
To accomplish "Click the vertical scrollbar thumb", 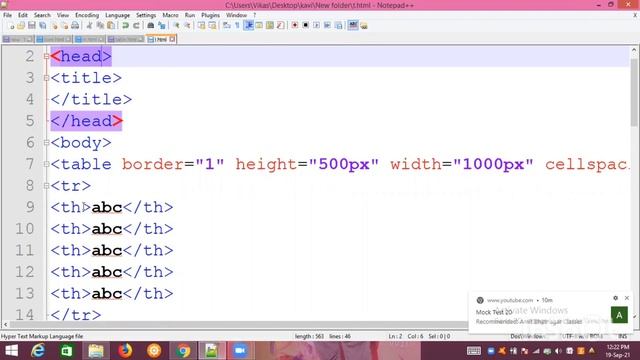I will pos(634,92).
